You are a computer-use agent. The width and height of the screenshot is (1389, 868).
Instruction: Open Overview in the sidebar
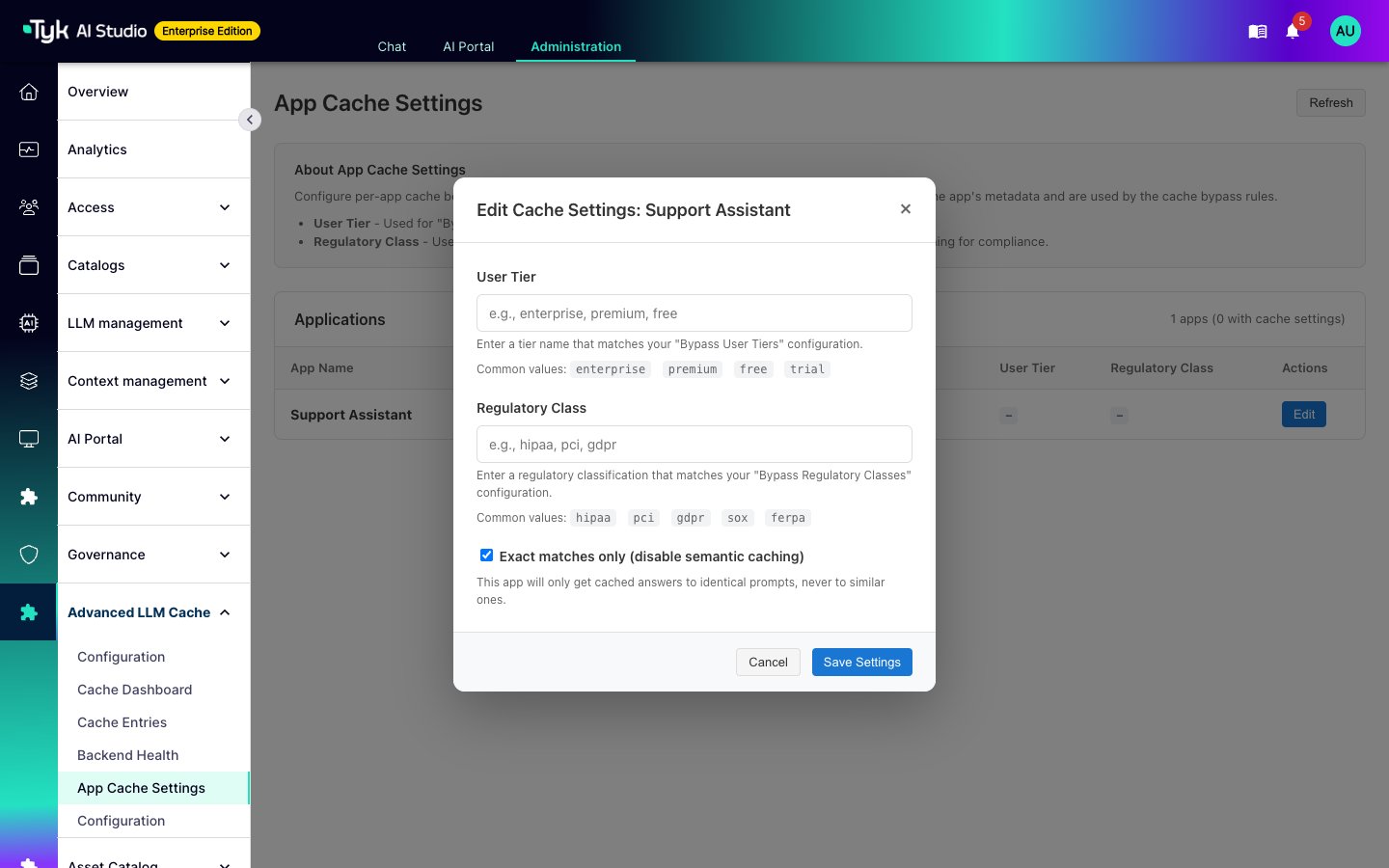154,92
